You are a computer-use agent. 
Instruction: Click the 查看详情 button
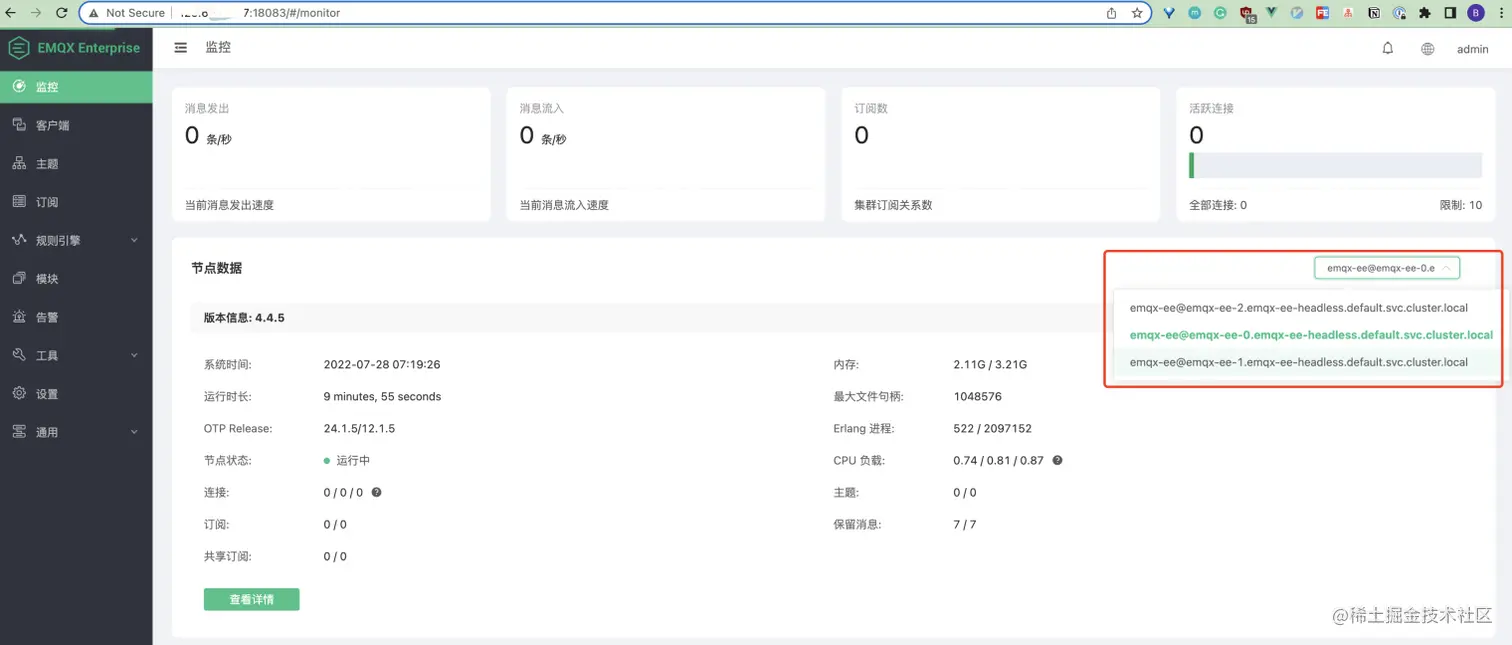[251, 599]
